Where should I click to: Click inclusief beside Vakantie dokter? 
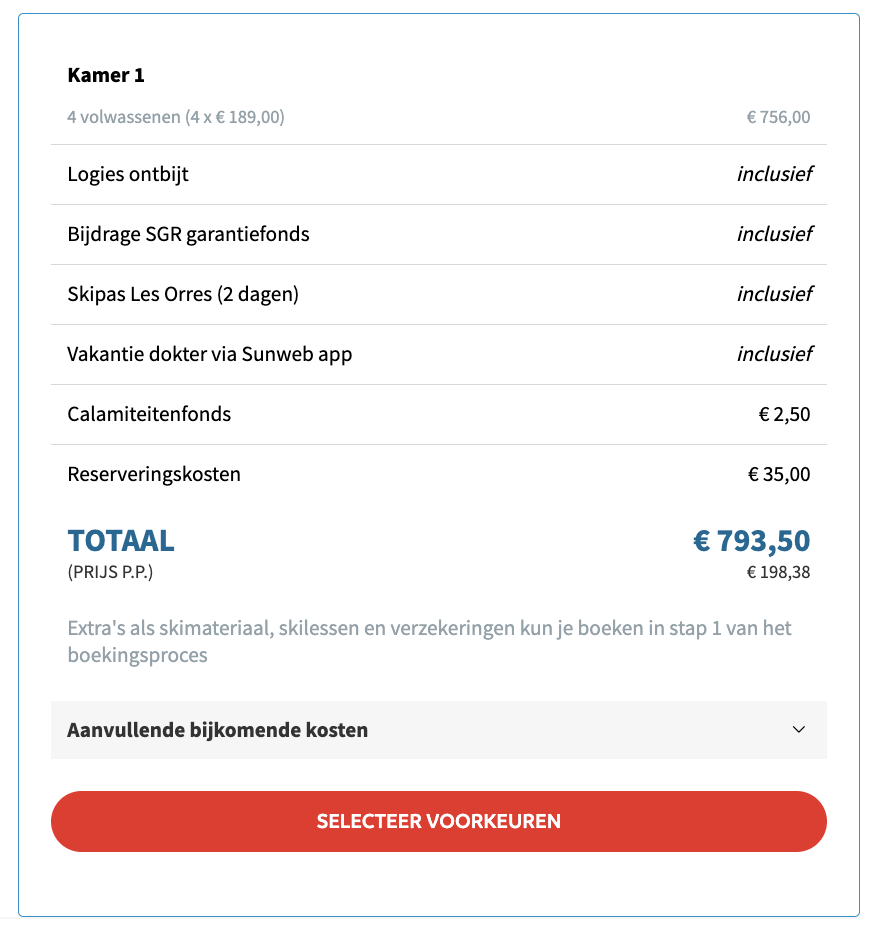point(774,354)
